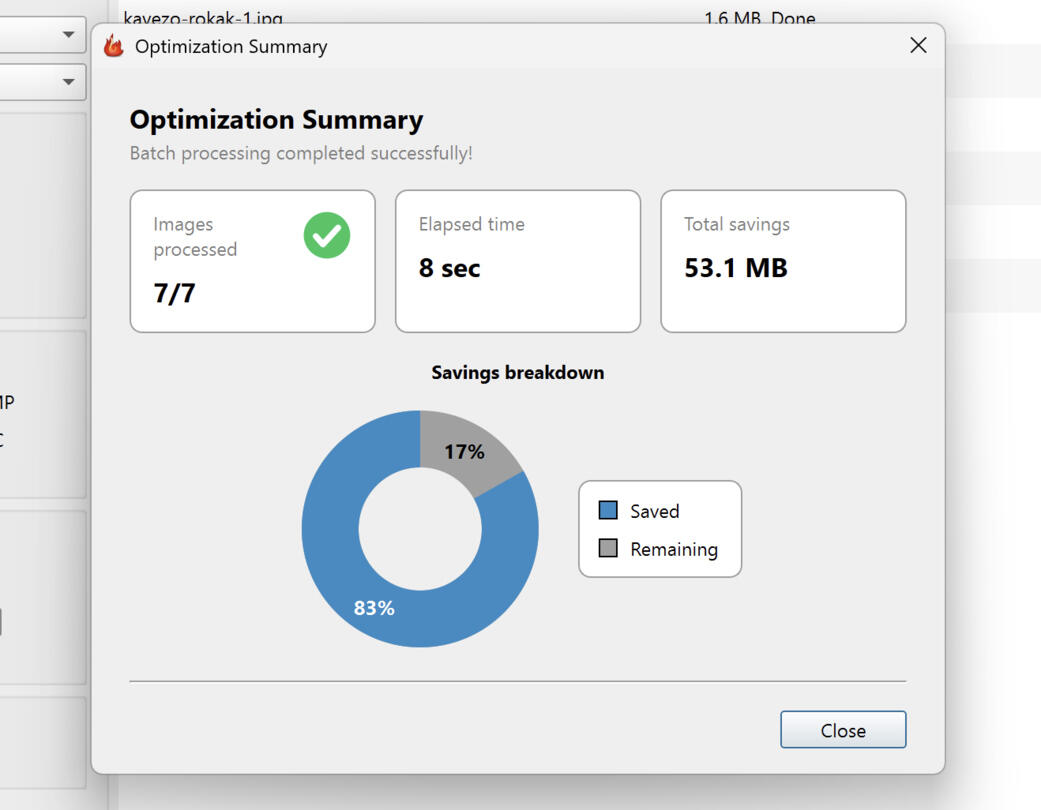1041x810 pixels.
Task: Click the donut chart center hole
Action: [420, 528]
